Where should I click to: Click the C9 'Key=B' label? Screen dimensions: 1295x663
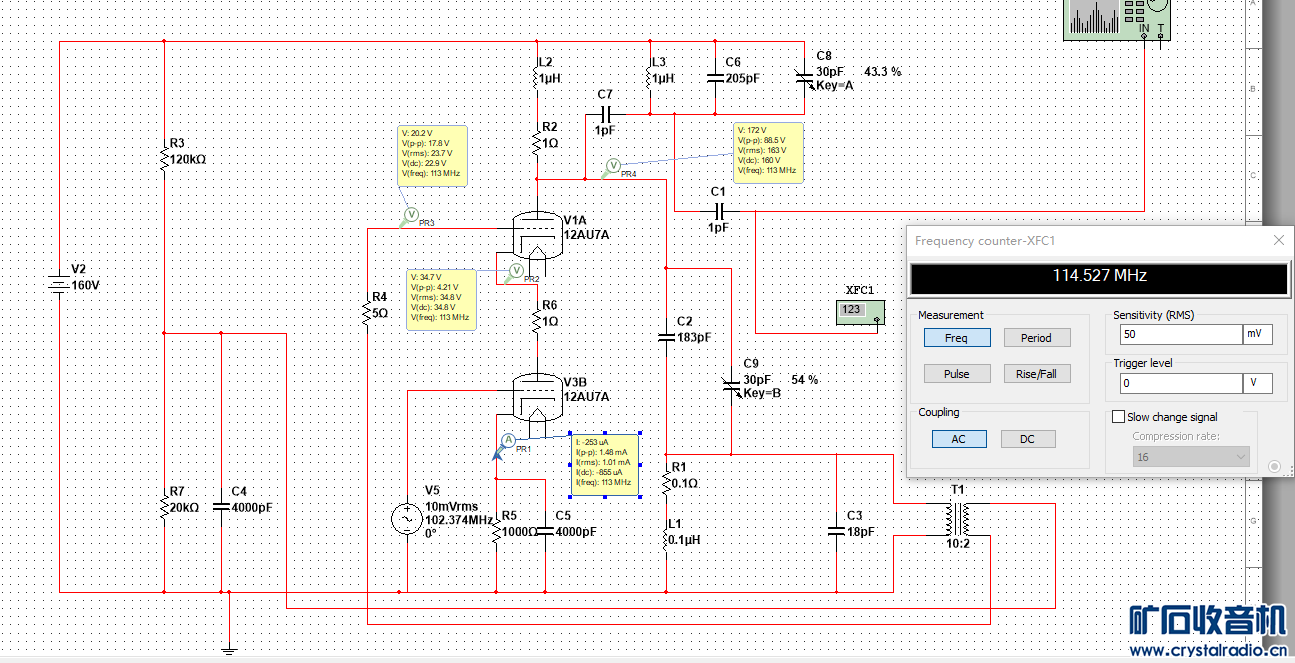(762, 393)
